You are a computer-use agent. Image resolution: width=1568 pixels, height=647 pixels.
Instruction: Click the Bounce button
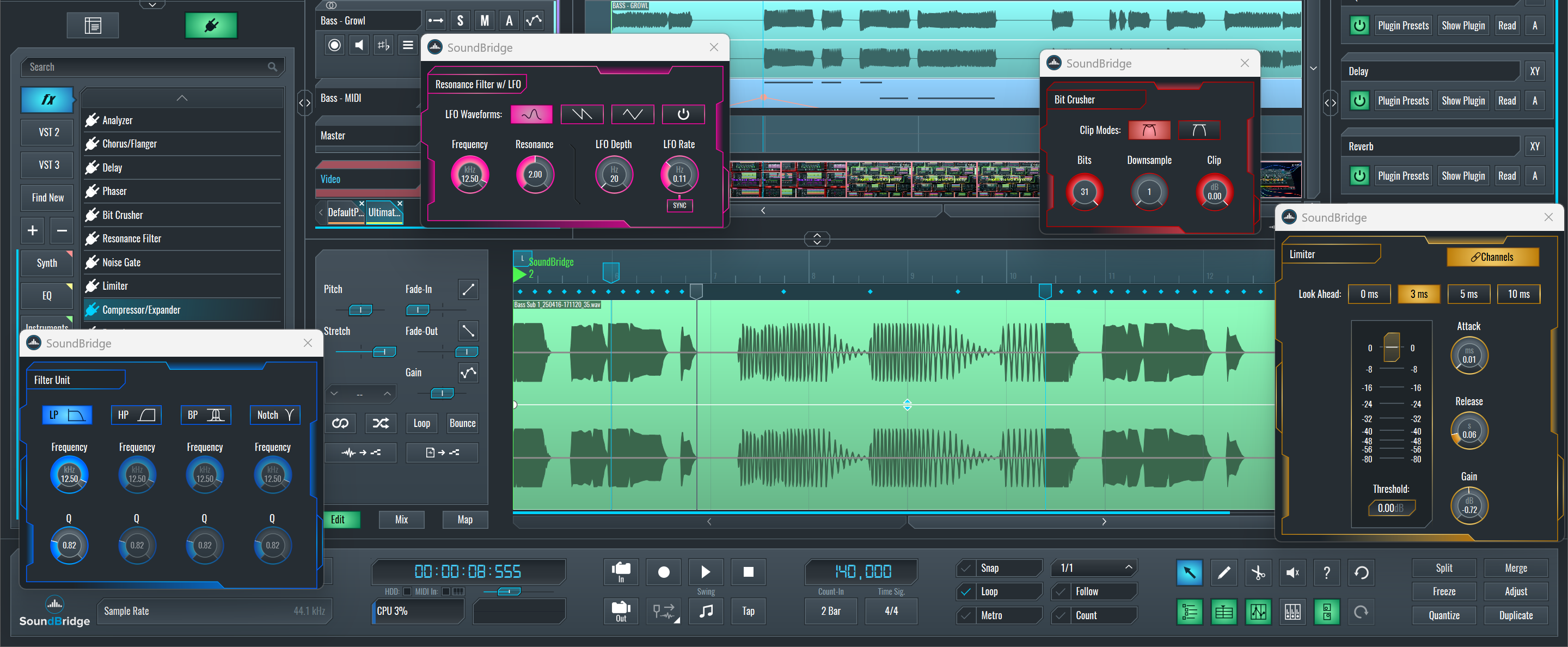click(x=462, y=423)
